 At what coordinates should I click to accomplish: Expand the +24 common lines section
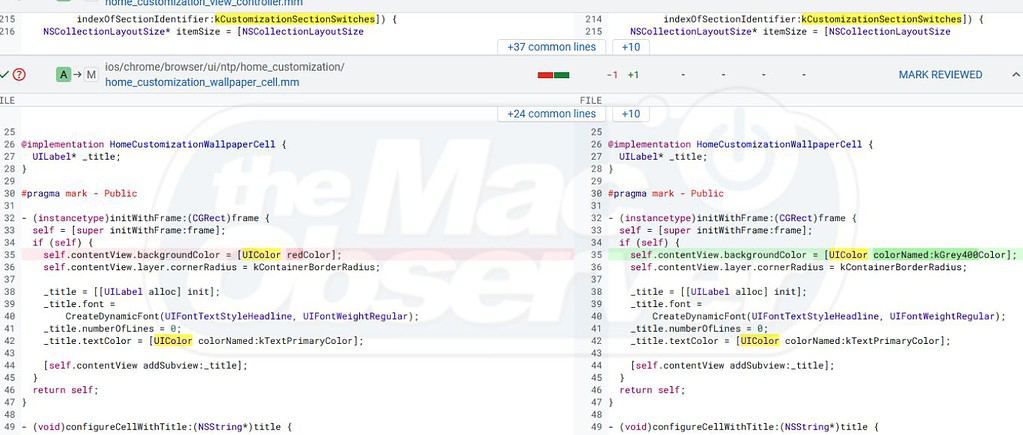click(551, 114)
